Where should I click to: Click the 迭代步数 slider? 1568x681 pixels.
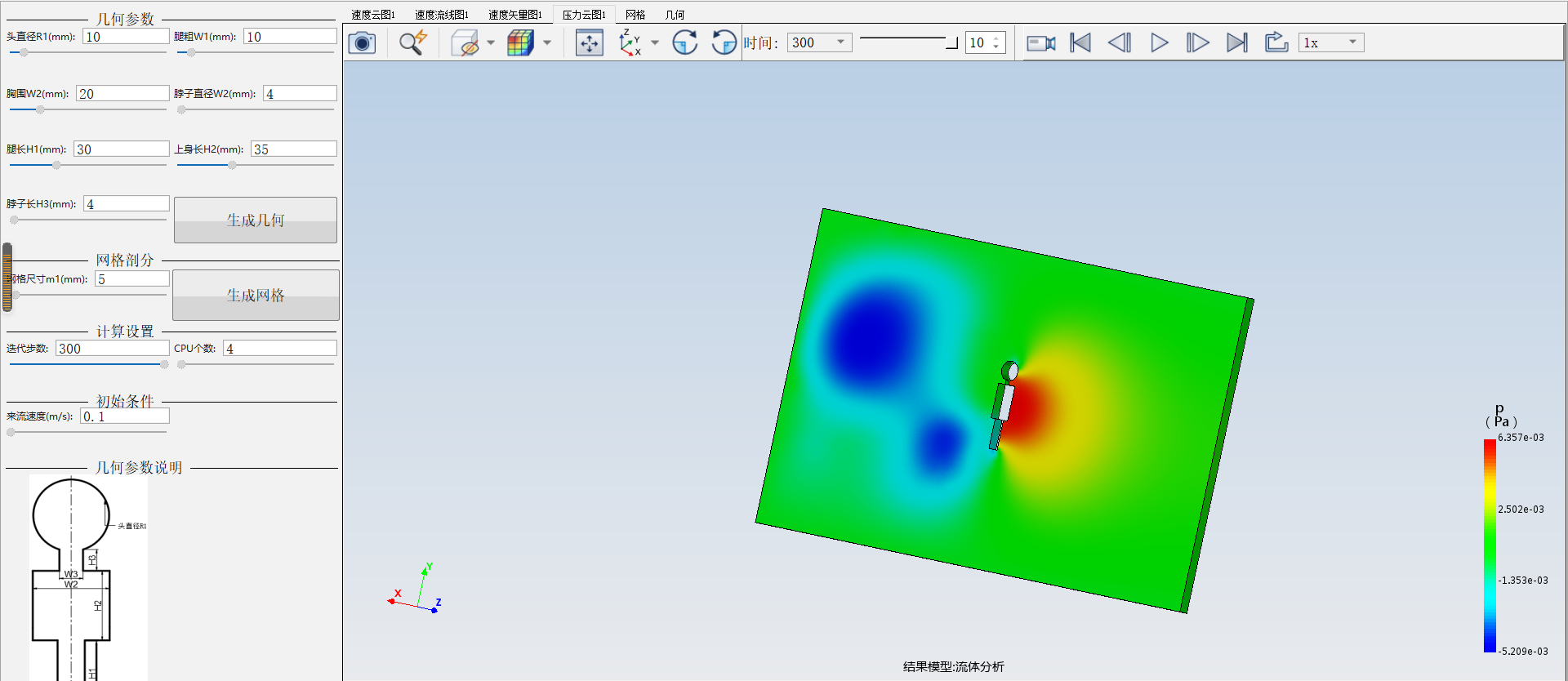click(87, 364)
